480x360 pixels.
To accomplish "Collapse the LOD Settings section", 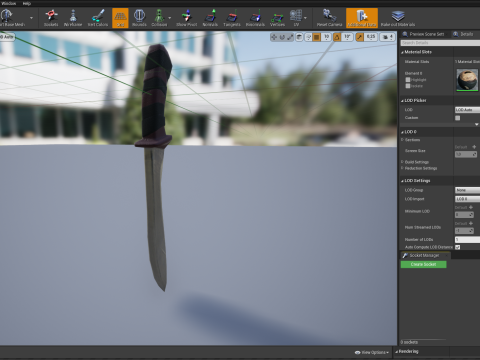I will click(x=402, y=181).
